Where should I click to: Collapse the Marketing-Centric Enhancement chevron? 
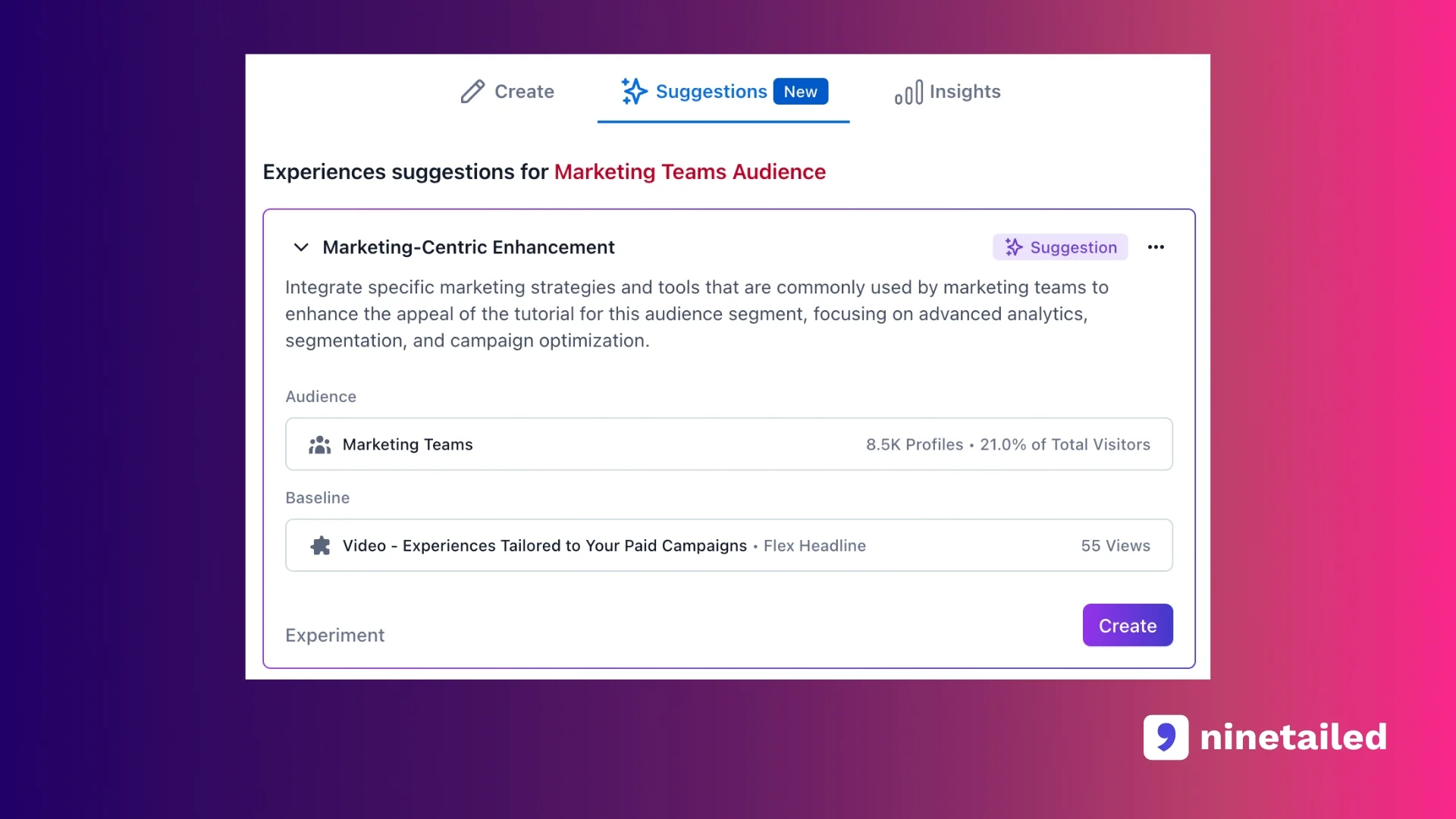coord(301,247)
